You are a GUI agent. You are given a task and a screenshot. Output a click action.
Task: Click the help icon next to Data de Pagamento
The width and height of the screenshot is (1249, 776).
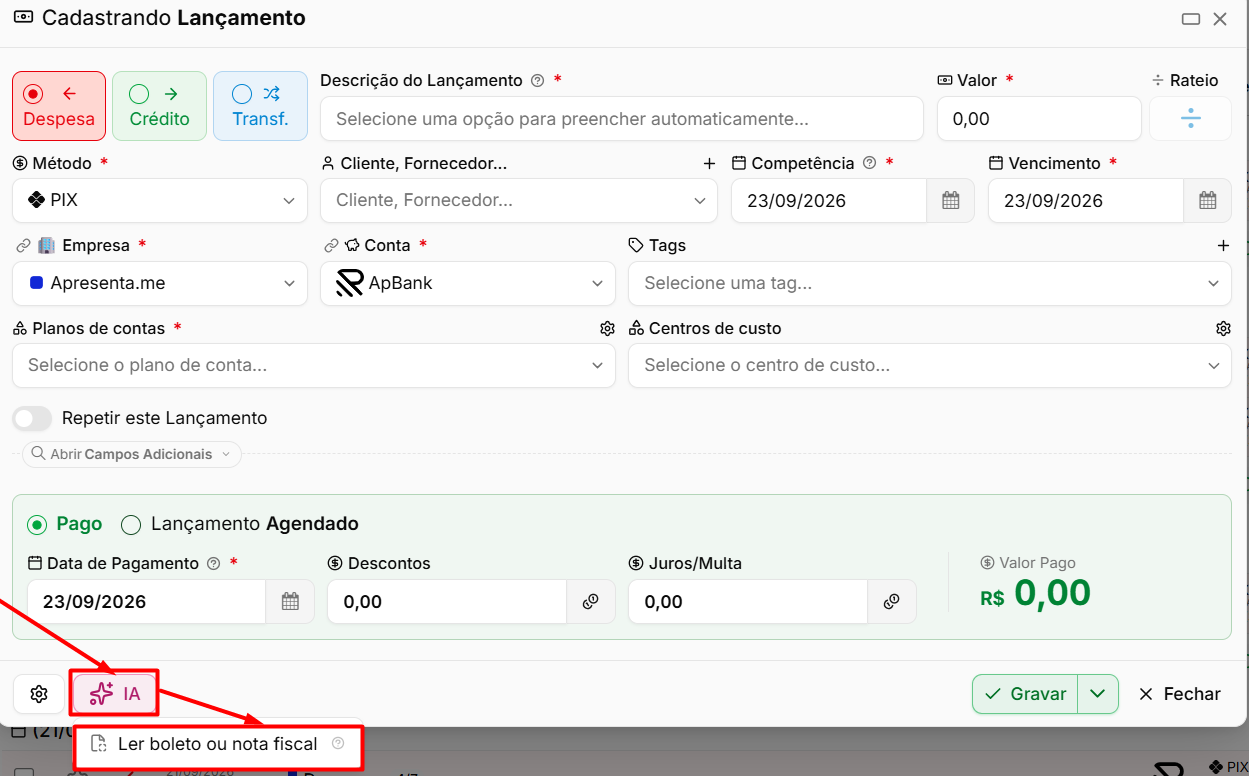pos(213,563)
